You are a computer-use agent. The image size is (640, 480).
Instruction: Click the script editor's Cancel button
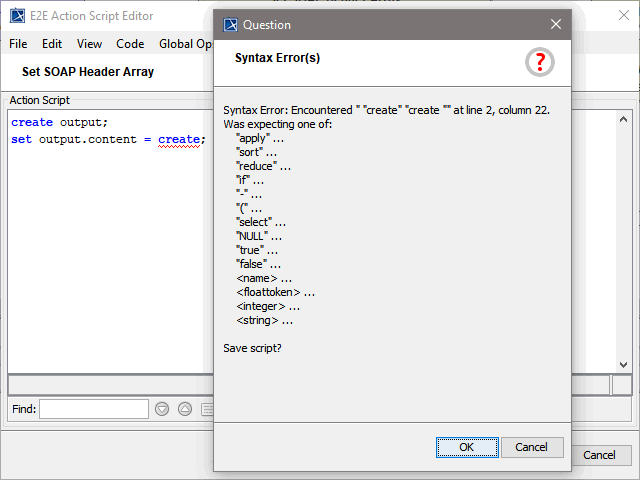(x=599, y=455)
